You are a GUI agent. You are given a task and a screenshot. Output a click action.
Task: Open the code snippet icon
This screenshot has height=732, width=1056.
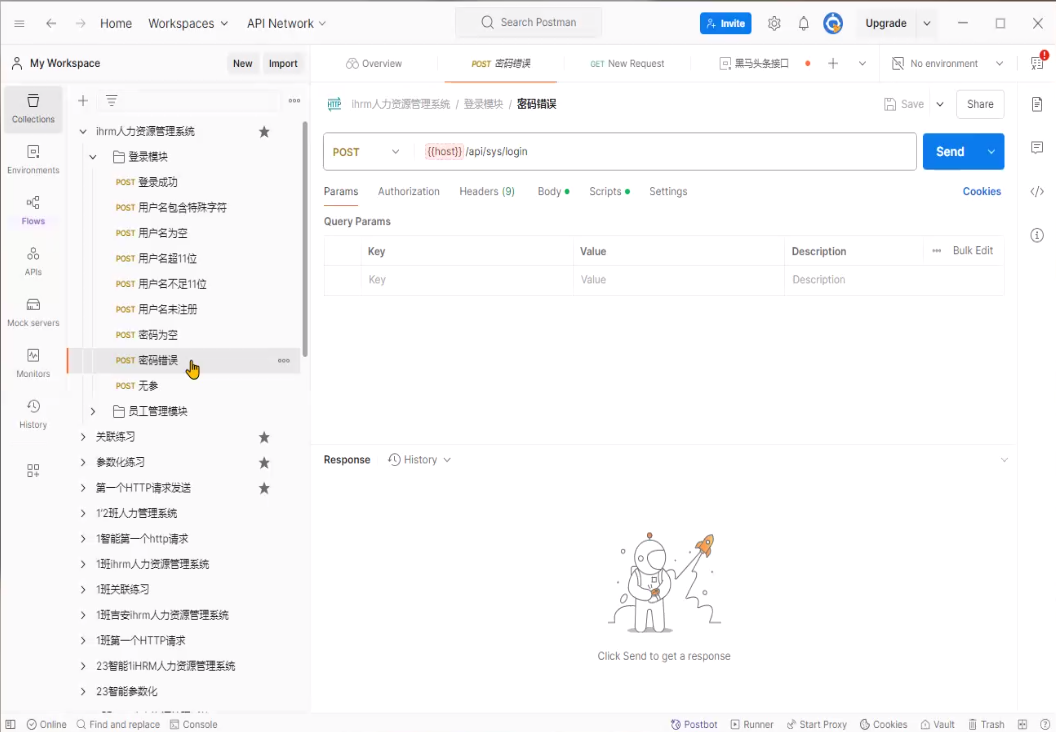(1037, 191)
